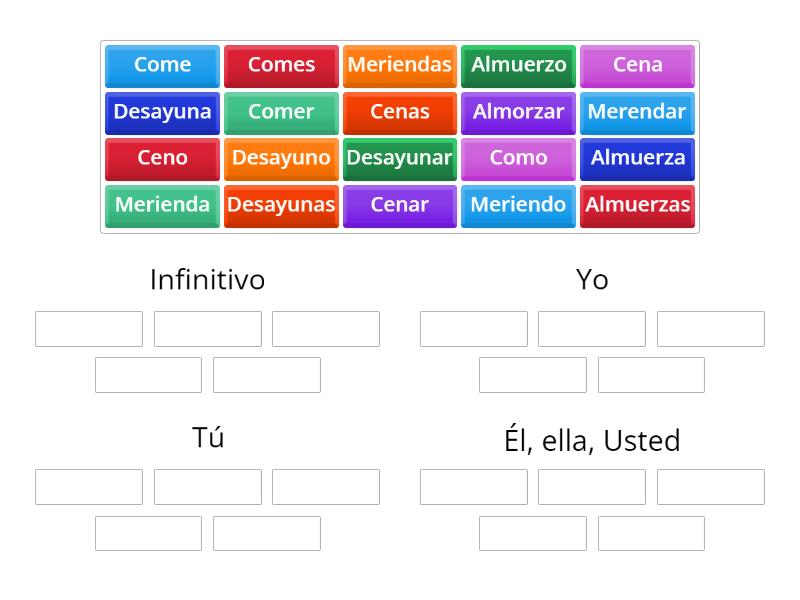The width and height of the screenshot is (800, 600).
Task: Select the word tile Comer
Action: pos(281,112)
